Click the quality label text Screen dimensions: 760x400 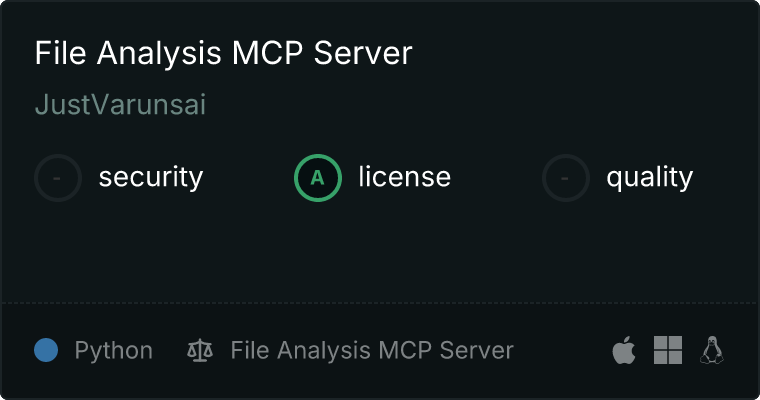649,177
